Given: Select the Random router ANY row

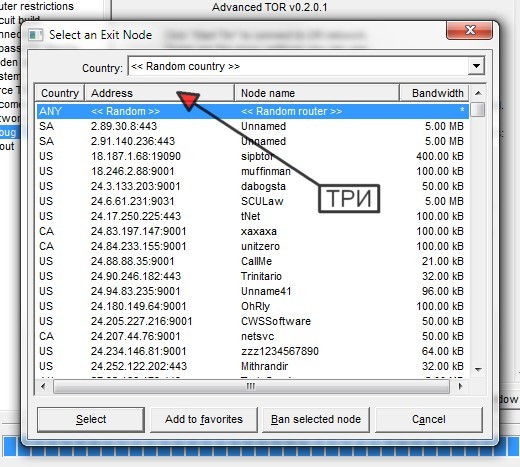Looking at the screenshot, I should tap(253, 111).
